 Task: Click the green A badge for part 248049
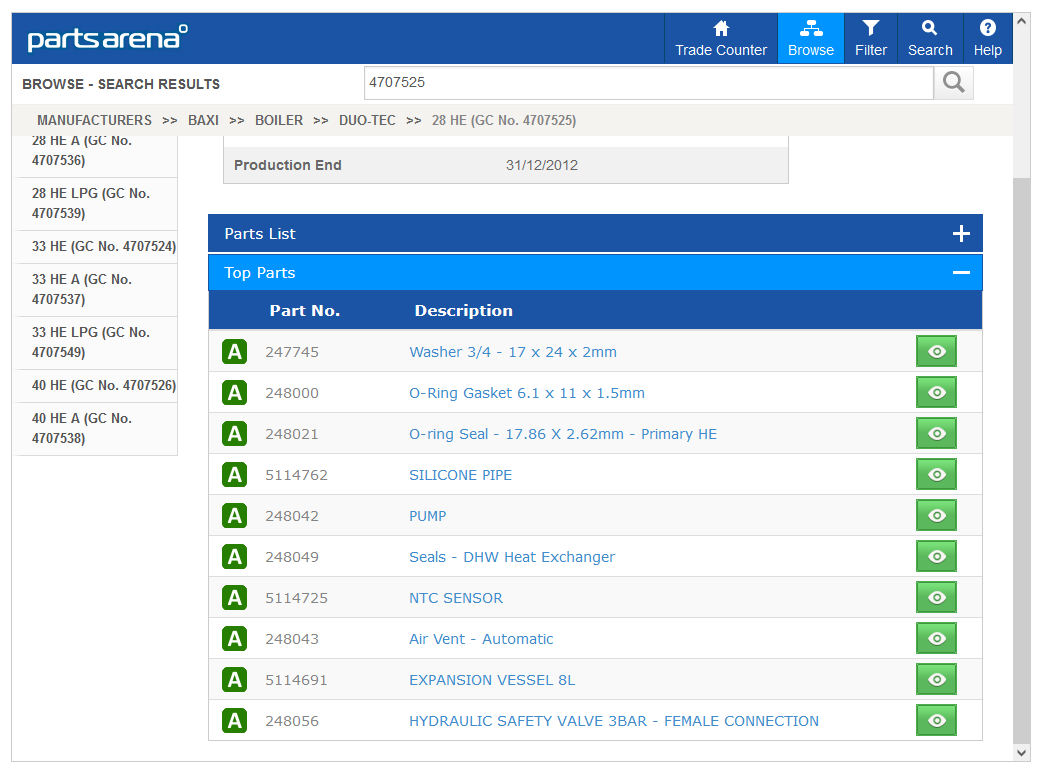(234, 557)
